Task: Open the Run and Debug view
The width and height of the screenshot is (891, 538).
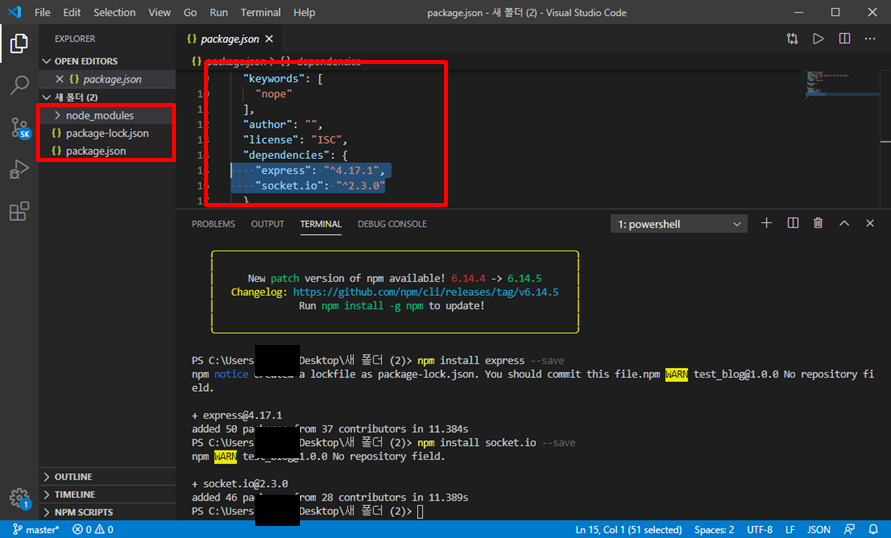Action: pyautogui.click(x=19, y=169)
